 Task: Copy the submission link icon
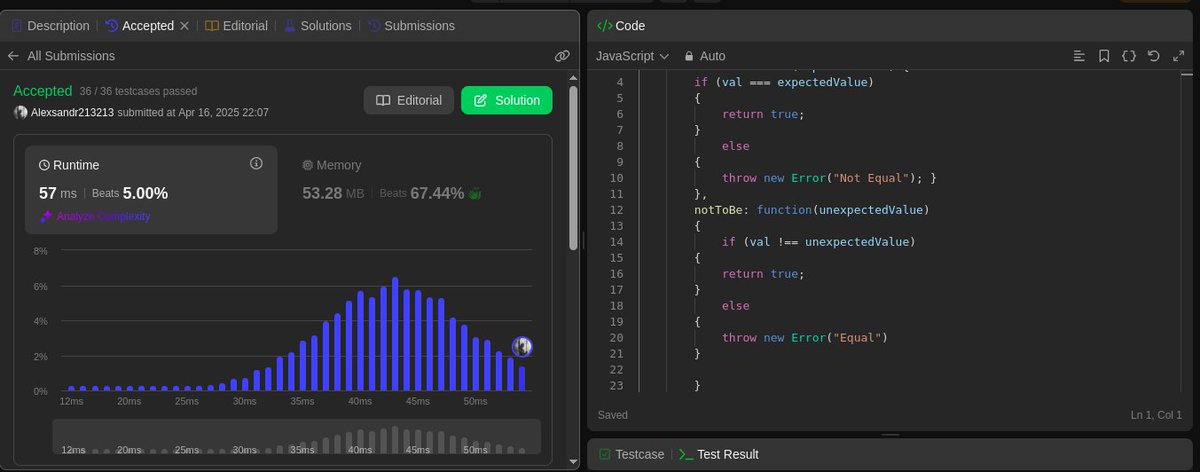[x=562, y=56]
